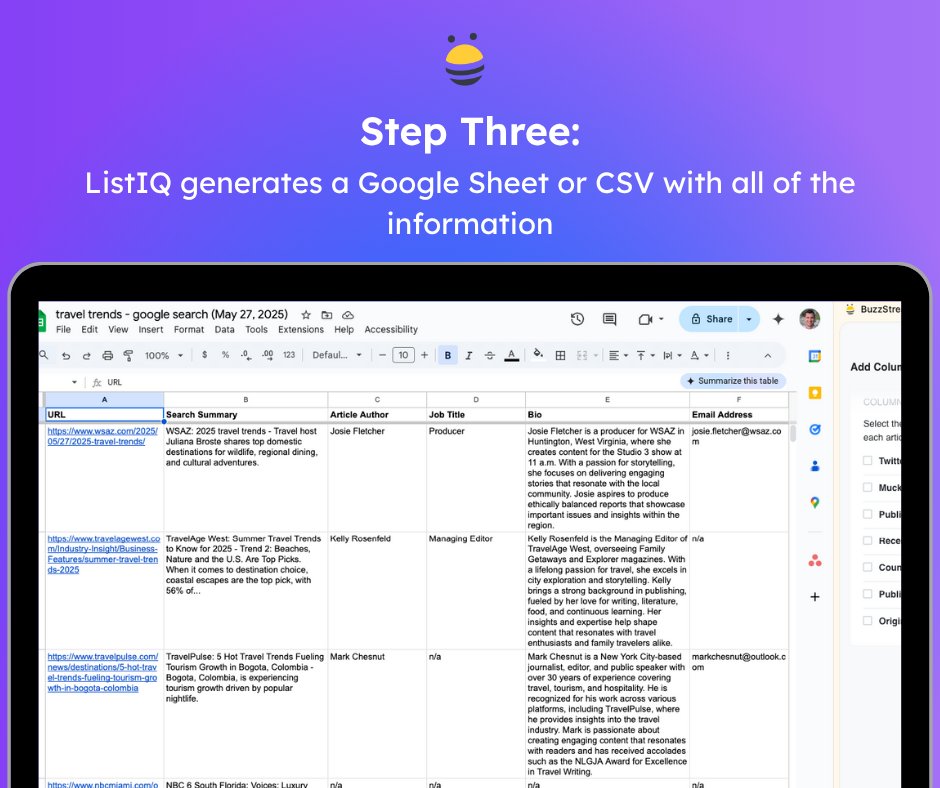Expand the Share options arrow
Viewport: 940px width, 788px height.
point(749,319)
